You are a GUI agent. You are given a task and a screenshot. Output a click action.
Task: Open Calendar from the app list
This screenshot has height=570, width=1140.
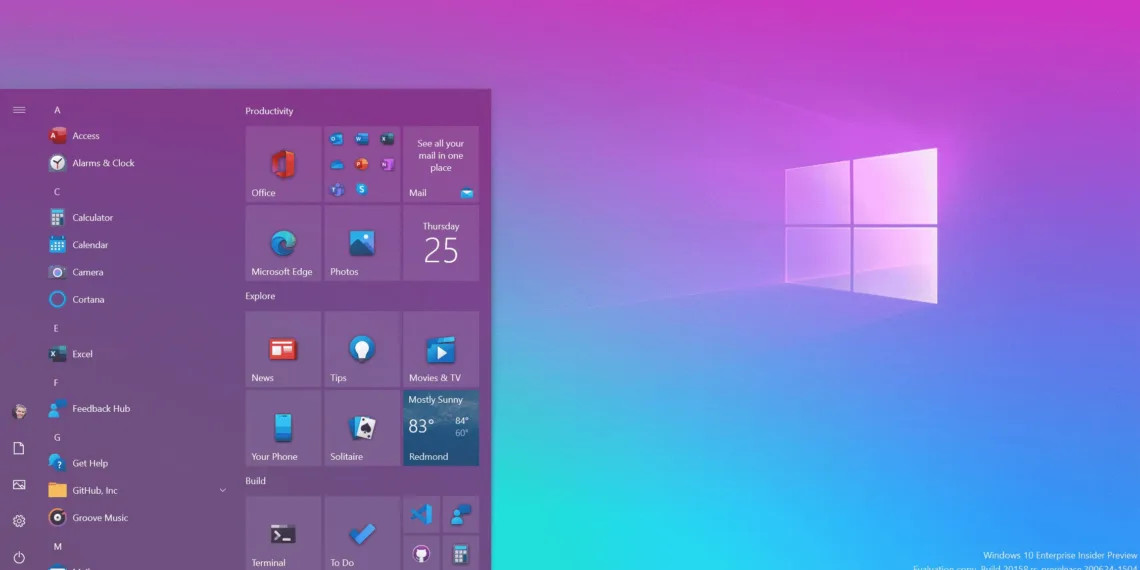click(138, 245)
